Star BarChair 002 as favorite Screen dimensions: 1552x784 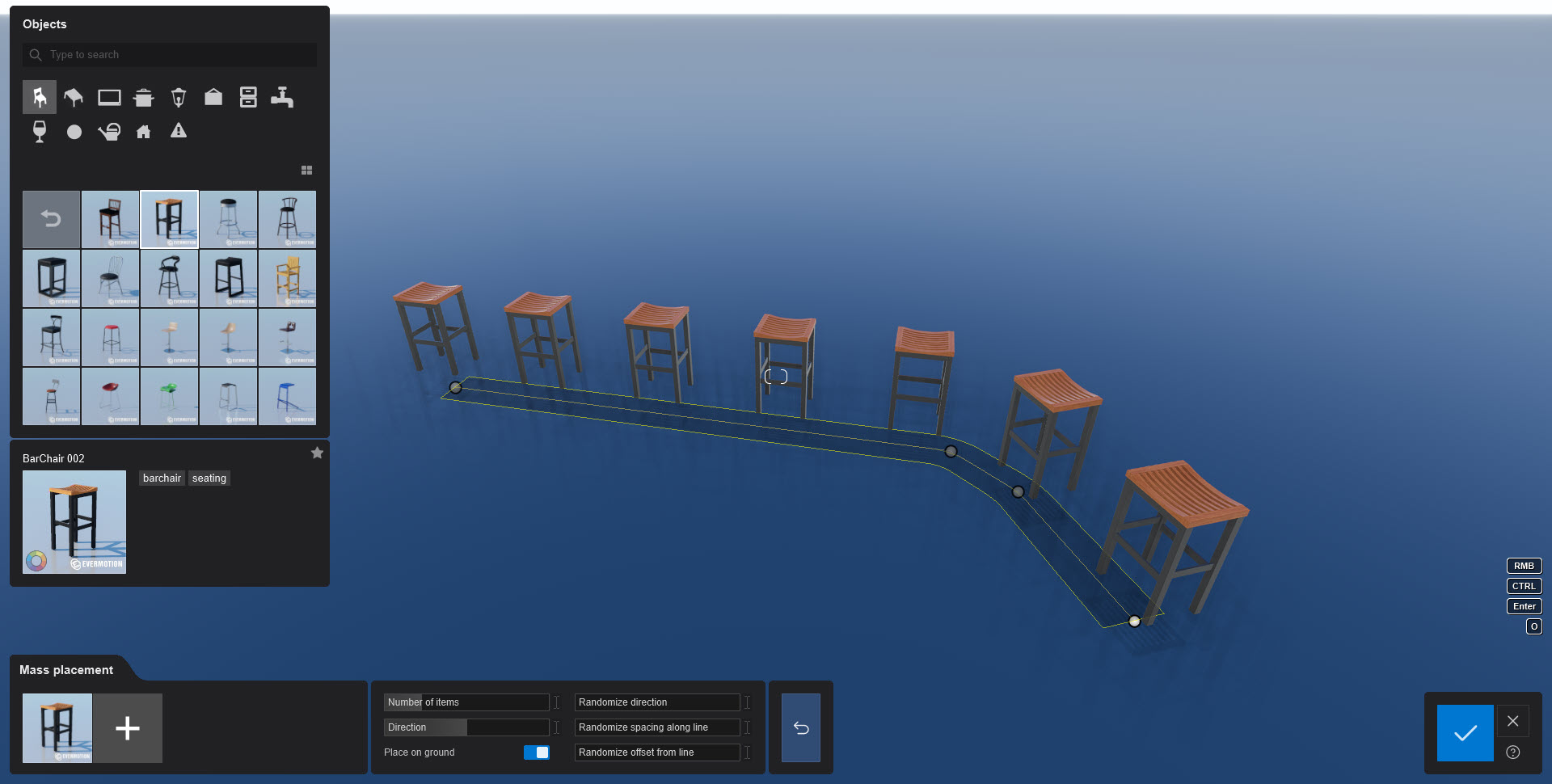(317, 453)
